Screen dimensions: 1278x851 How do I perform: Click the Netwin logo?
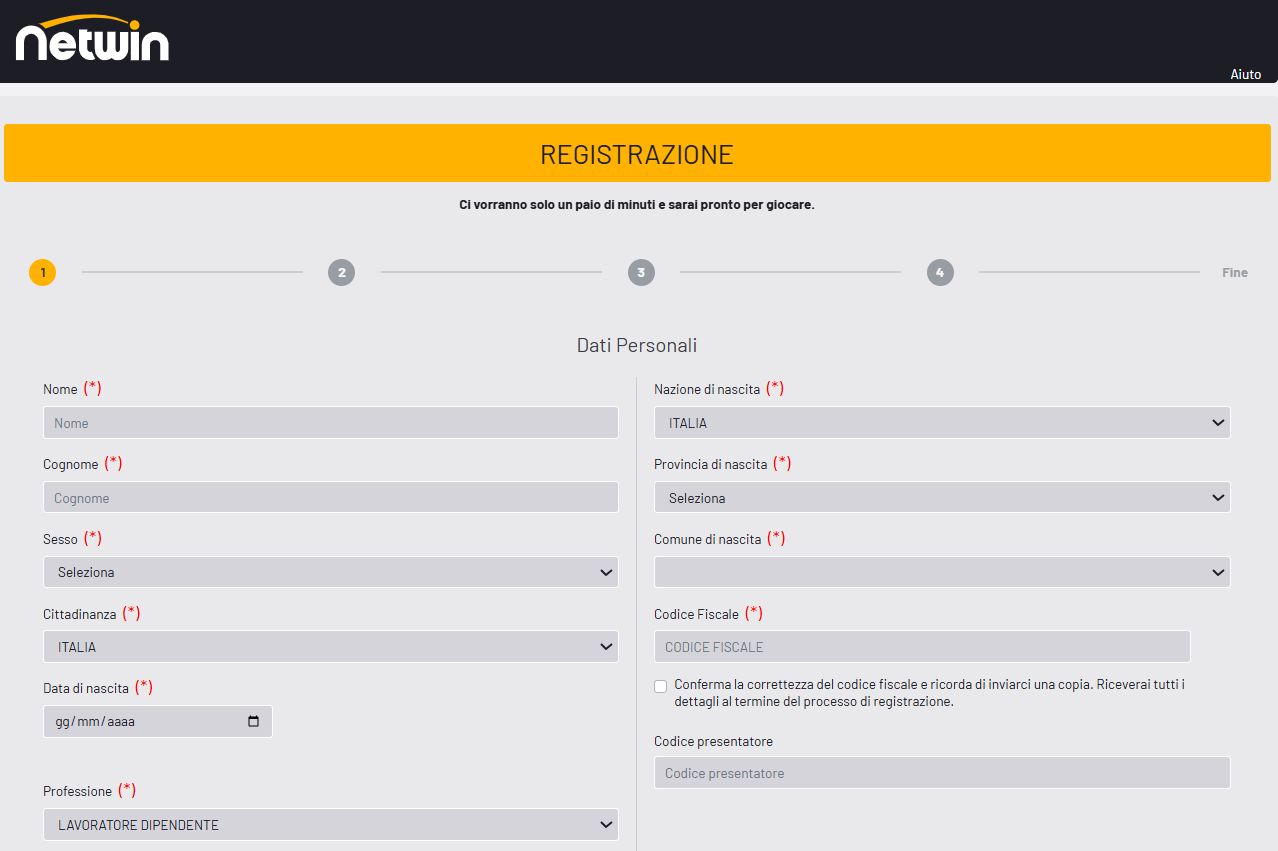tap(91, 41)
